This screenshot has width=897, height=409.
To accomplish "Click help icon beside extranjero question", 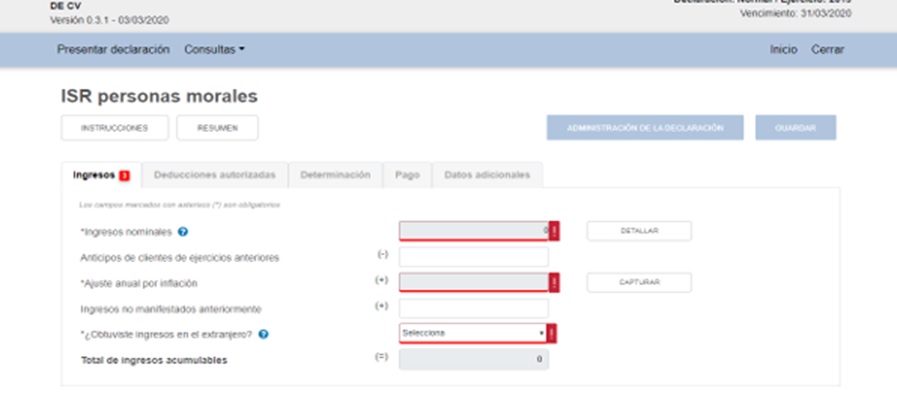I will pyautogui.click(x=263, y=334).
